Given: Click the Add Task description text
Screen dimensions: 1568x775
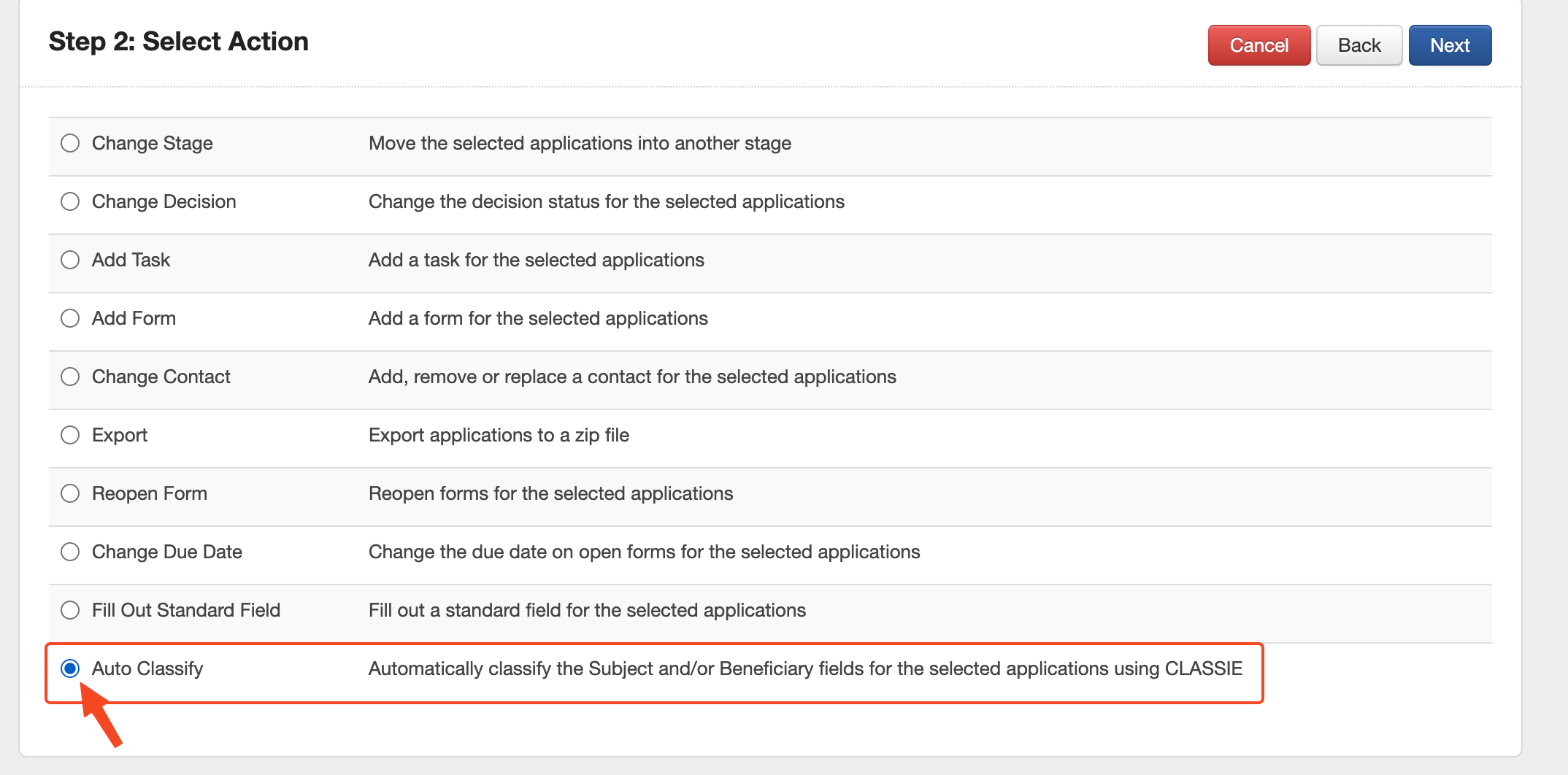Looking at the screenshot, I should 536,260.
